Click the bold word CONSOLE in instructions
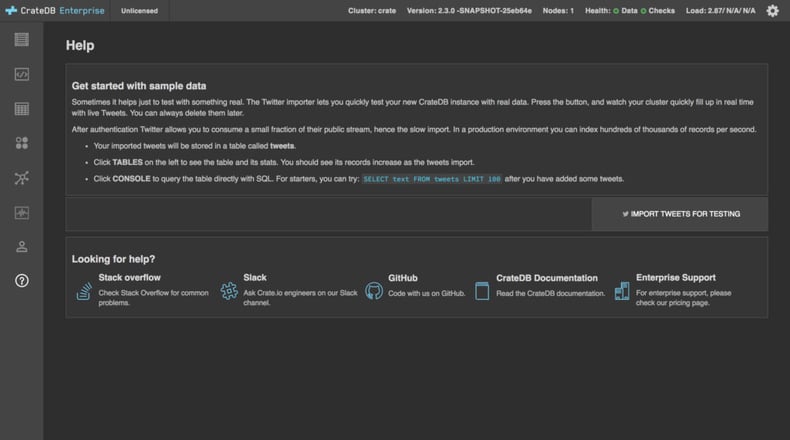Viewport: 790px width, 440px height. (x=131, y=179)
